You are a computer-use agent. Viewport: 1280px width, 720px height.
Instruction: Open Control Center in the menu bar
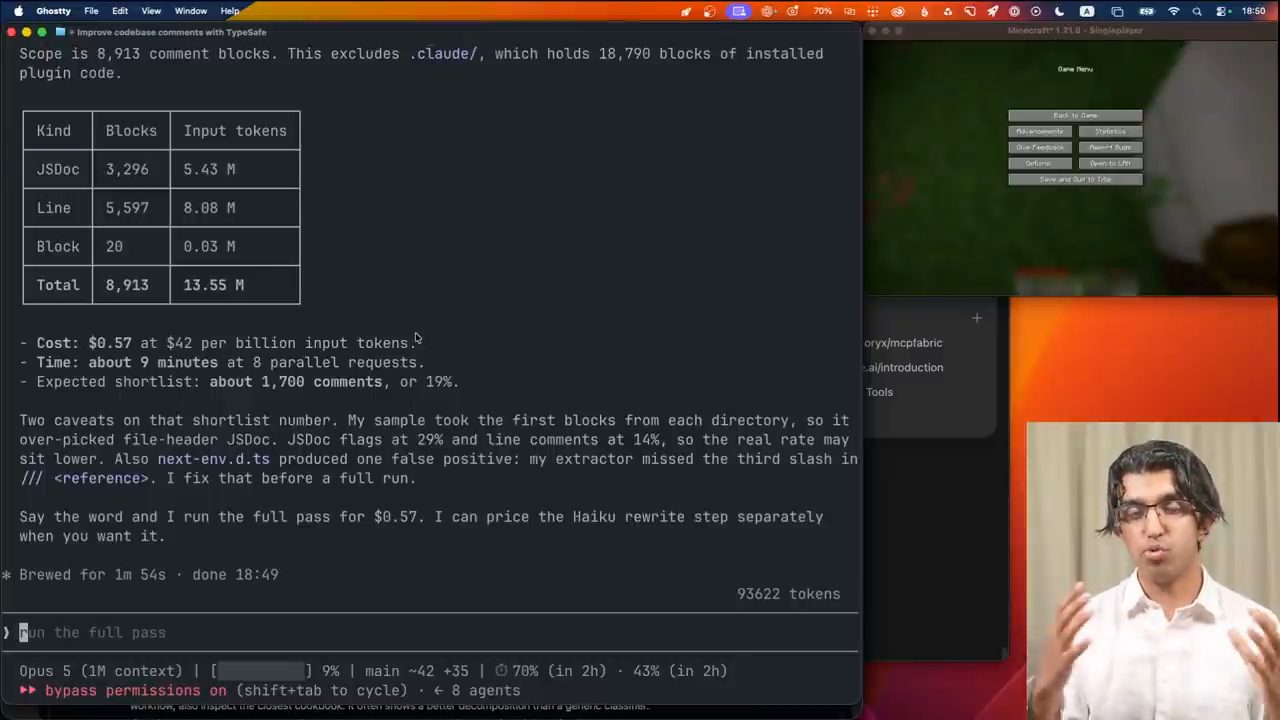point(1225,11)
